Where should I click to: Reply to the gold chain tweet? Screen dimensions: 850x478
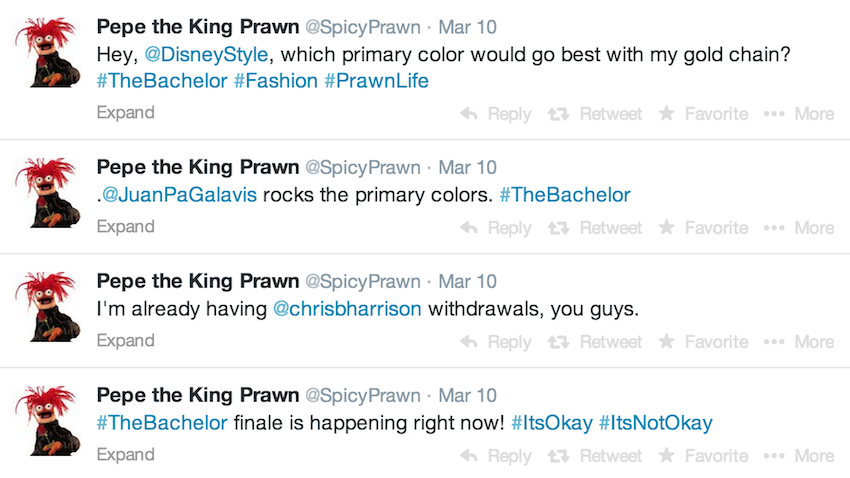(496, 114)
